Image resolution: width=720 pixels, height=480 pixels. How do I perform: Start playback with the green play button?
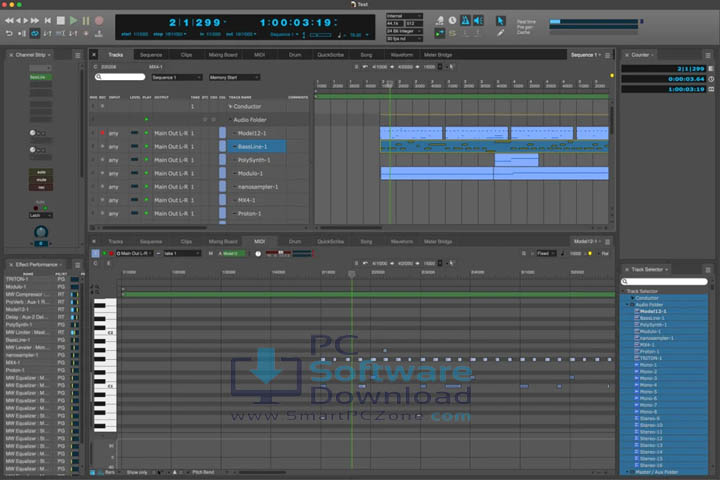[73, 21]
